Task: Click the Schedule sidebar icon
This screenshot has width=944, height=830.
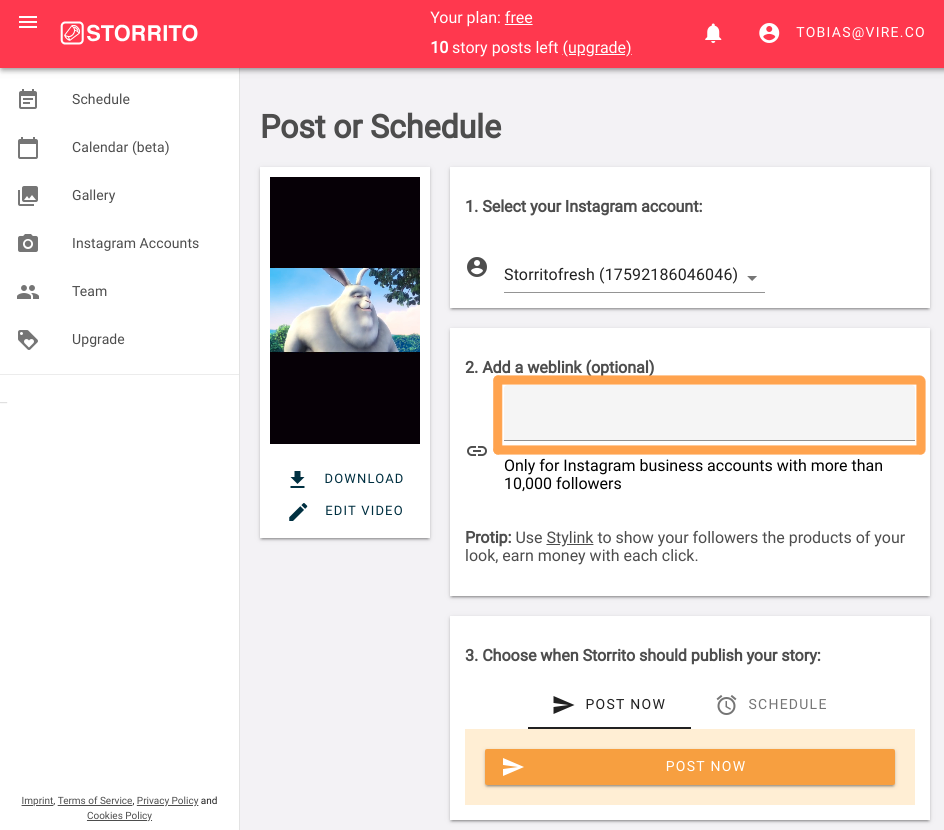Action: click(x=28, y=99)
